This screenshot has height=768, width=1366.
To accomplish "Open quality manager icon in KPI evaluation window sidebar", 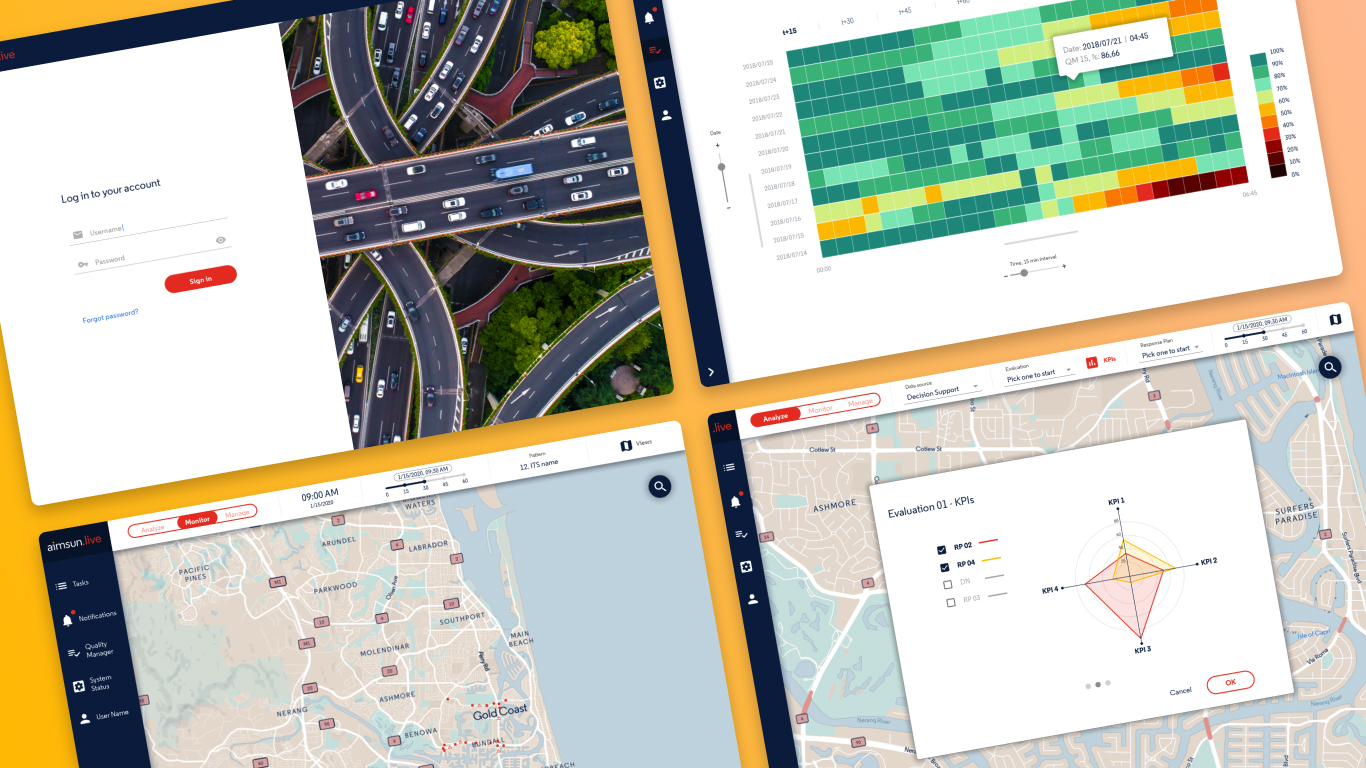I will click(x=741, y=534).
